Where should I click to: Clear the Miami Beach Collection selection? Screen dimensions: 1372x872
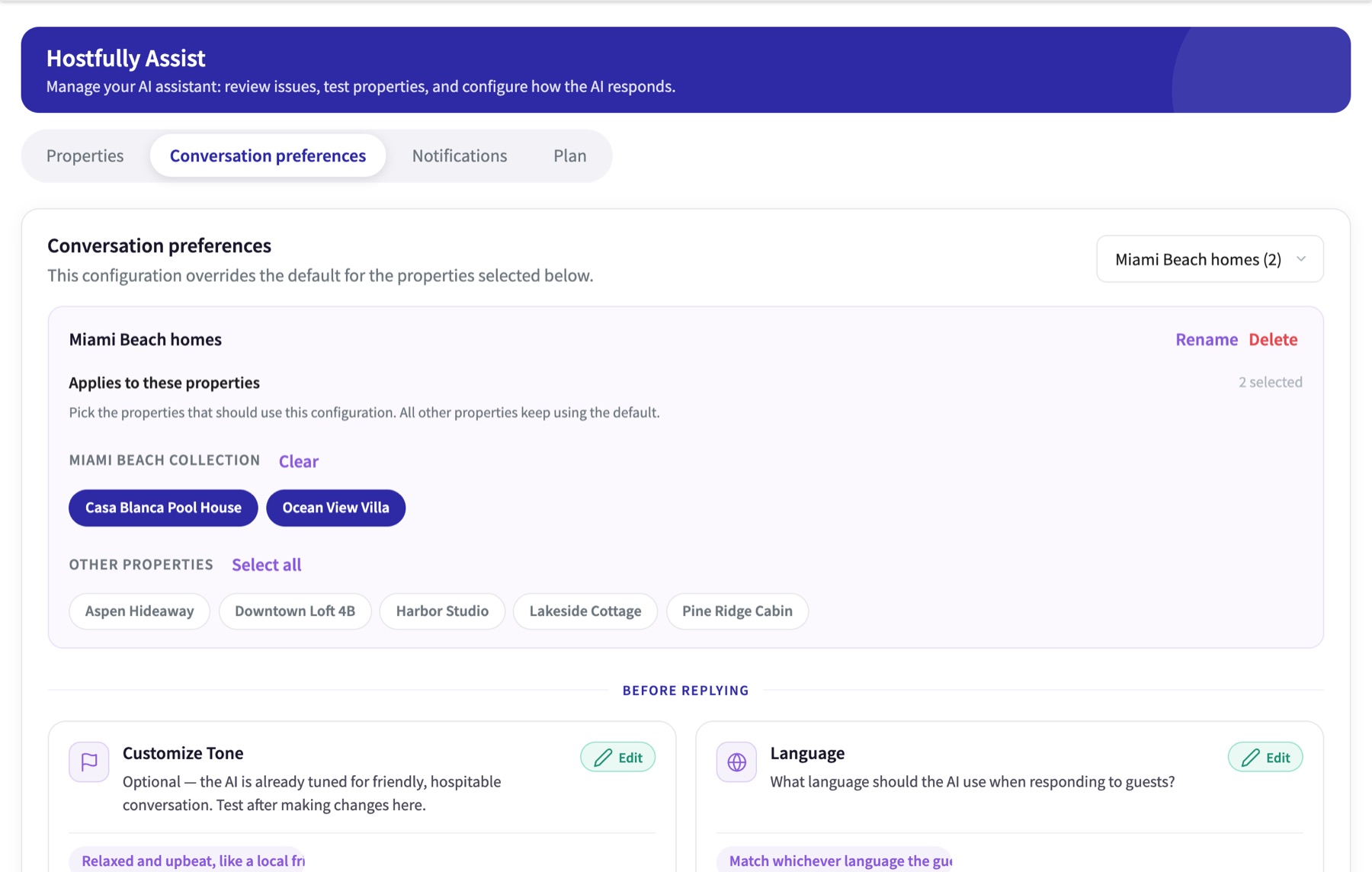coord(299,461)
